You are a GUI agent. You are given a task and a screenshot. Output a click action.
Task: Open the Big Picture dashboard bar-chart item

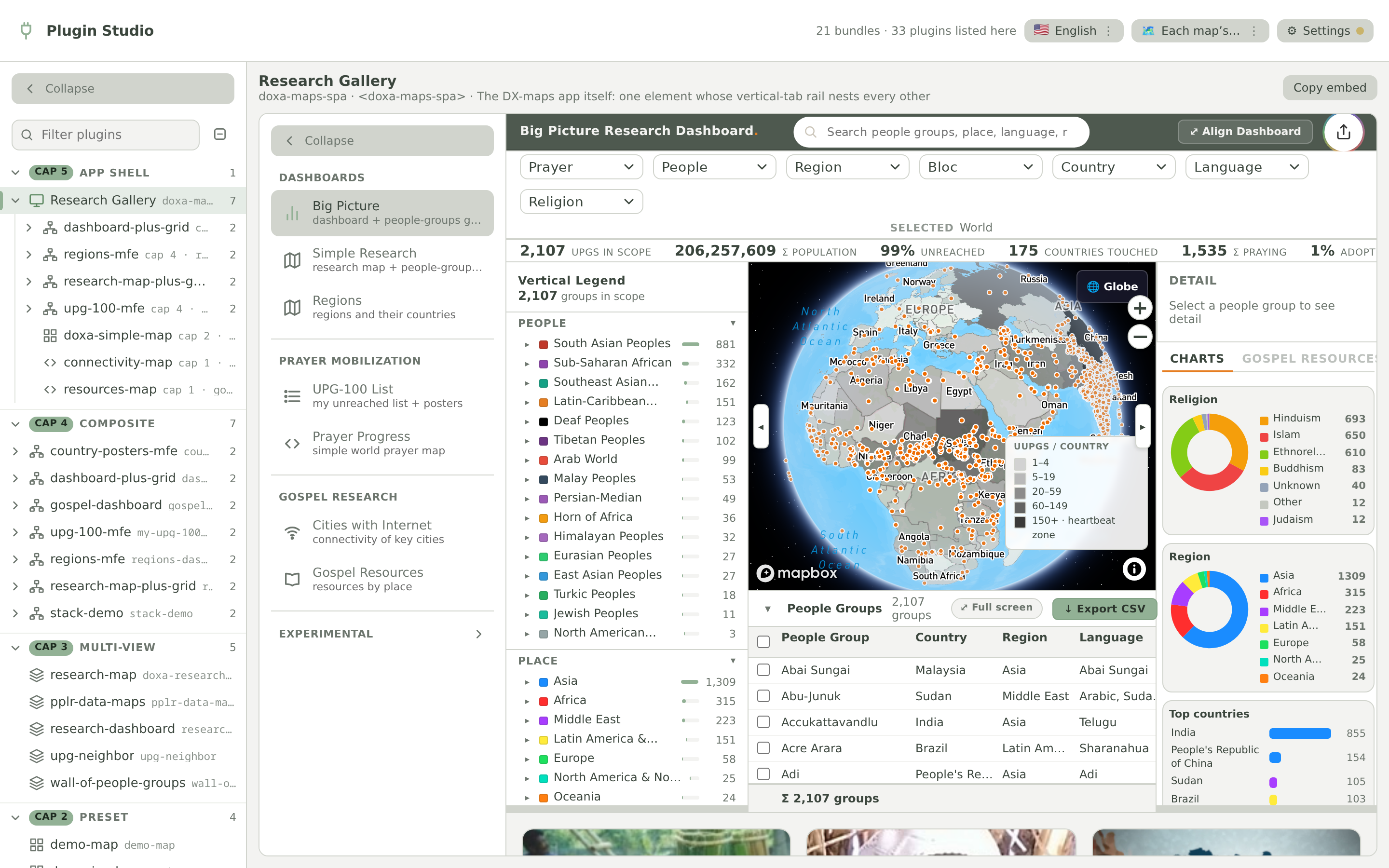pyautogui.click(x=382, y=213)
